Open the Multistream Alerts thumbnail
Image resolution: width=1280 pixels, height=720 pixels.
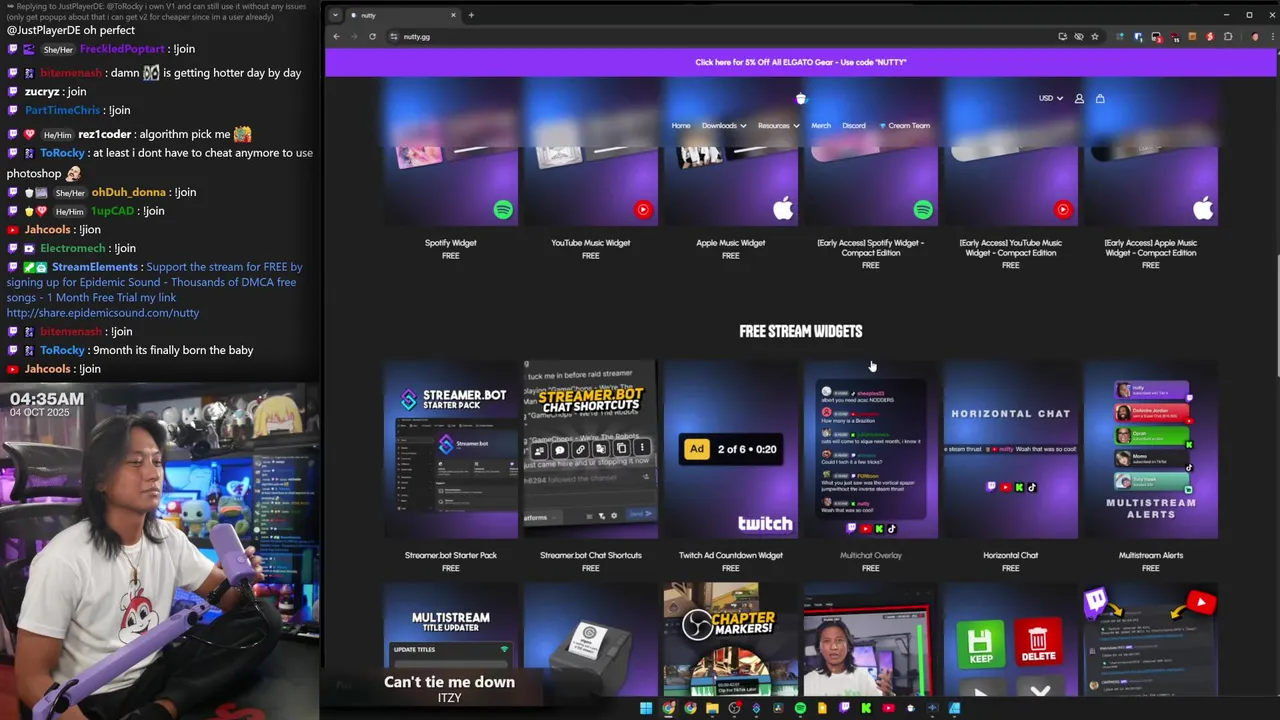tap(1150, 449)
